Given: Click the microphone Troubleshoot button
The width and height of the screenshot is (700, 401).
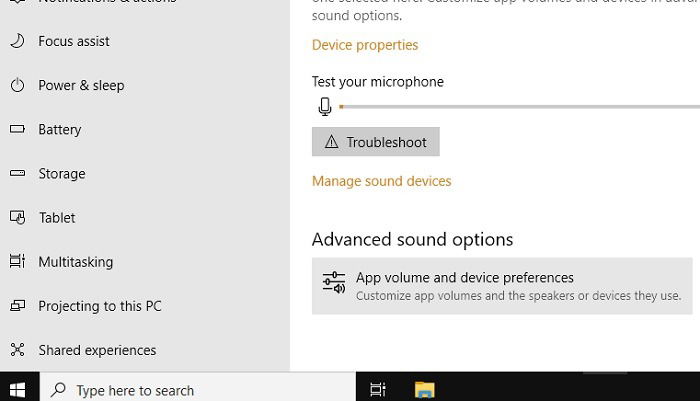Looking at the screenshot, I should coord(375,142).
